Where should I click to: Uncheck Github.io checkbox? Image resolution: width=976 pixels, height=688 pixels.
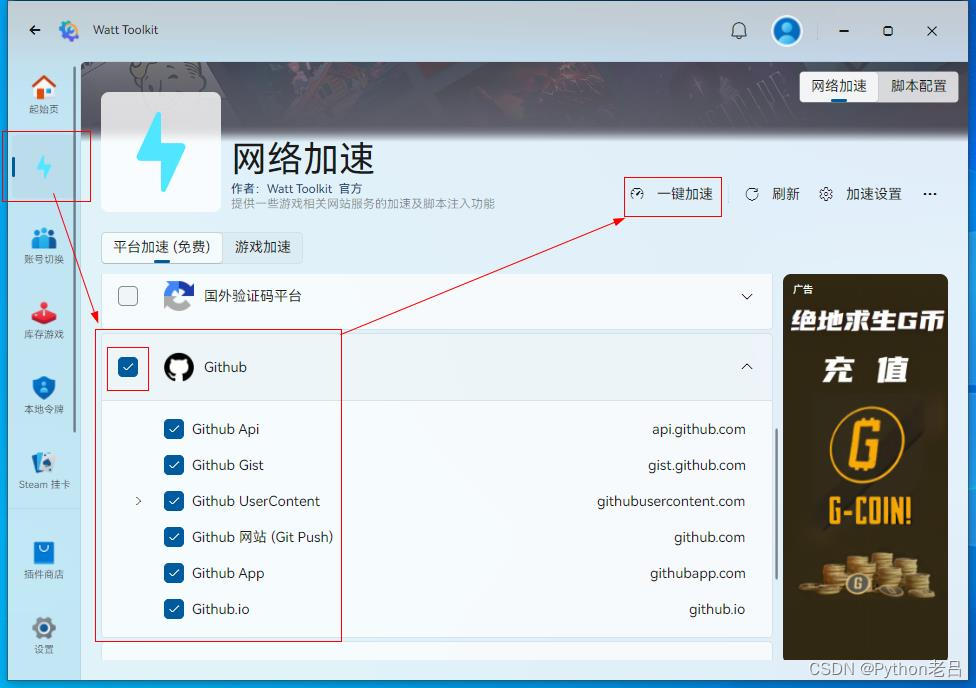[x=174, y=610]
